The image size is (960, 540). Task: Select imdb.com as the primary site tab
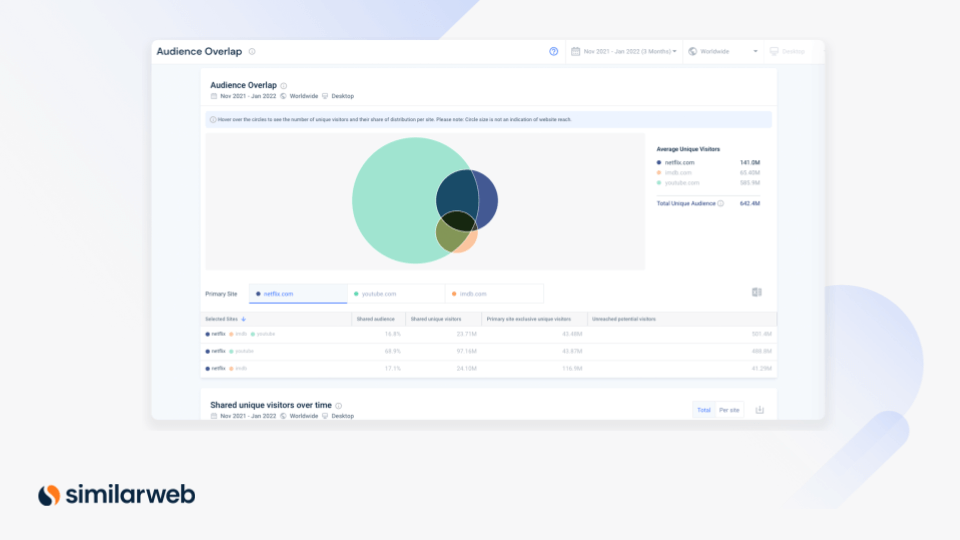click(494, 294)
